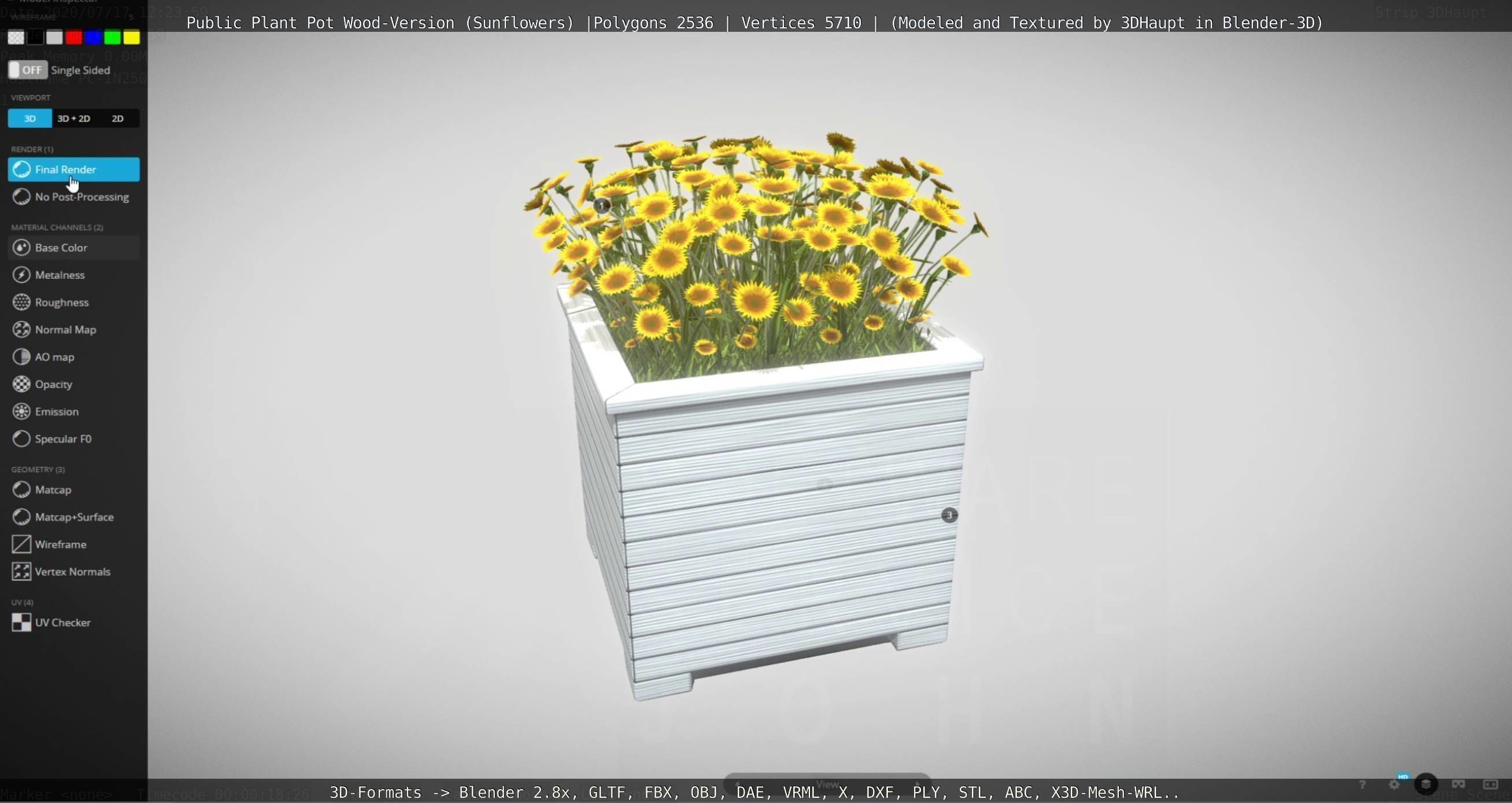Screen dimensions: 1512x803
Task: Toggle the Single Sided OFF switch
Action: click(28, 70)
